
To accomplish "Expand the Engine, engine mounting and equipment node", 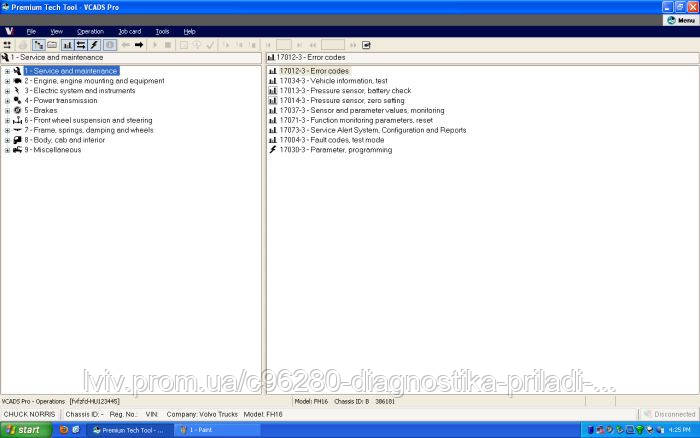I will click(7, 81).
